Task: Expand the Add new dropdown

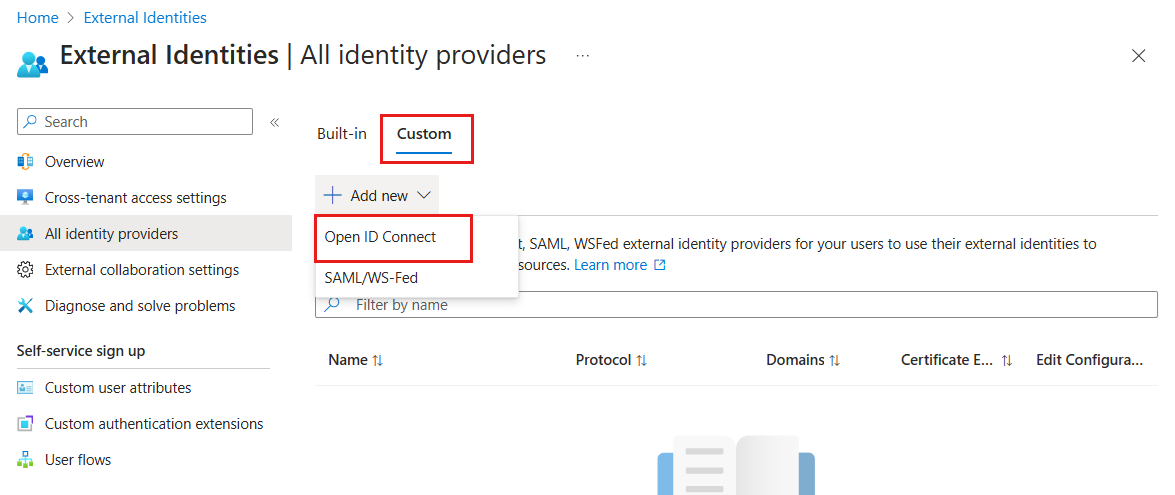Action: coord(377,195)
